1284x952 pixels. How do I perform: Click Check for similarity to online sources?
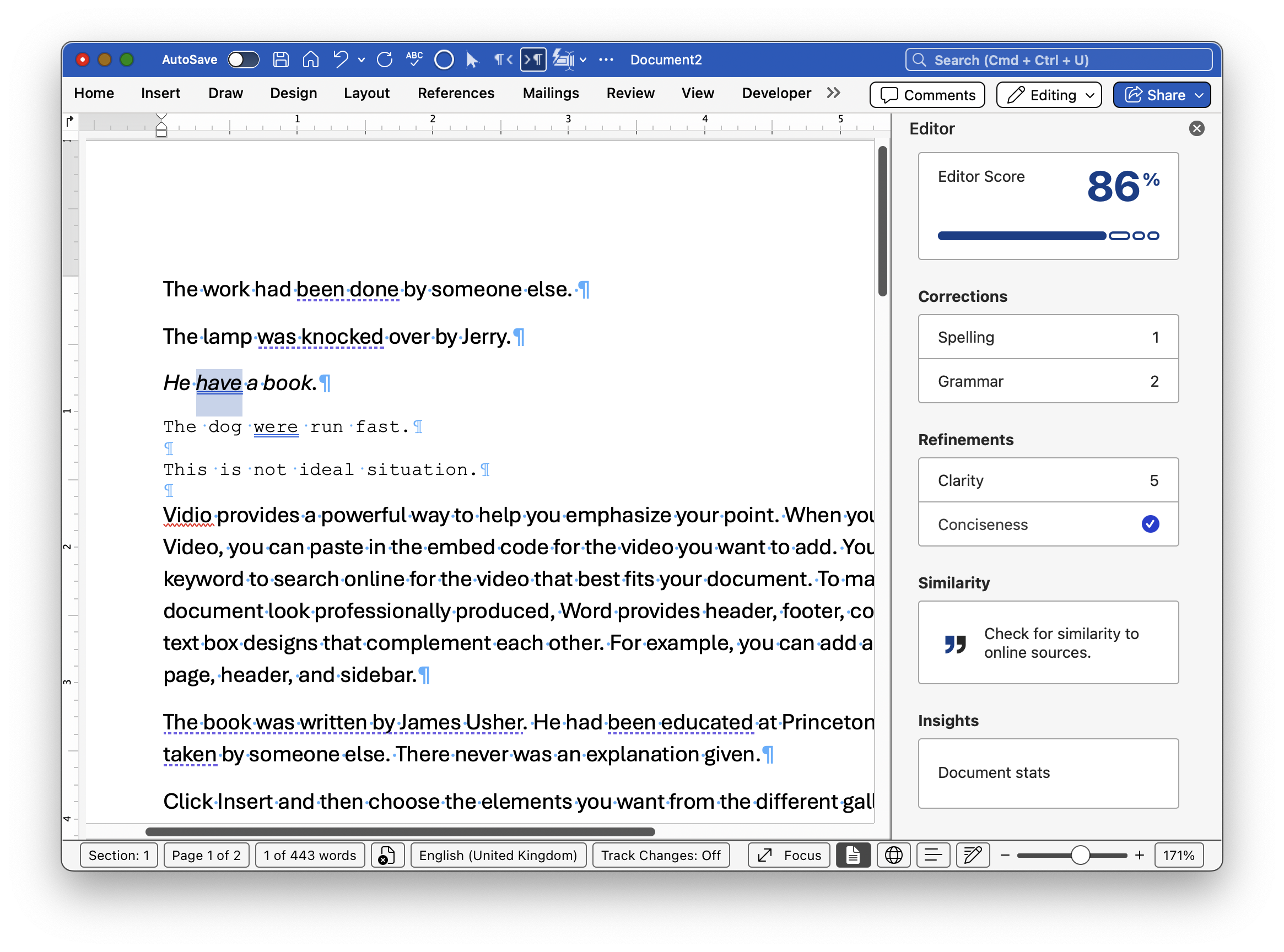tap(1048, 643)
